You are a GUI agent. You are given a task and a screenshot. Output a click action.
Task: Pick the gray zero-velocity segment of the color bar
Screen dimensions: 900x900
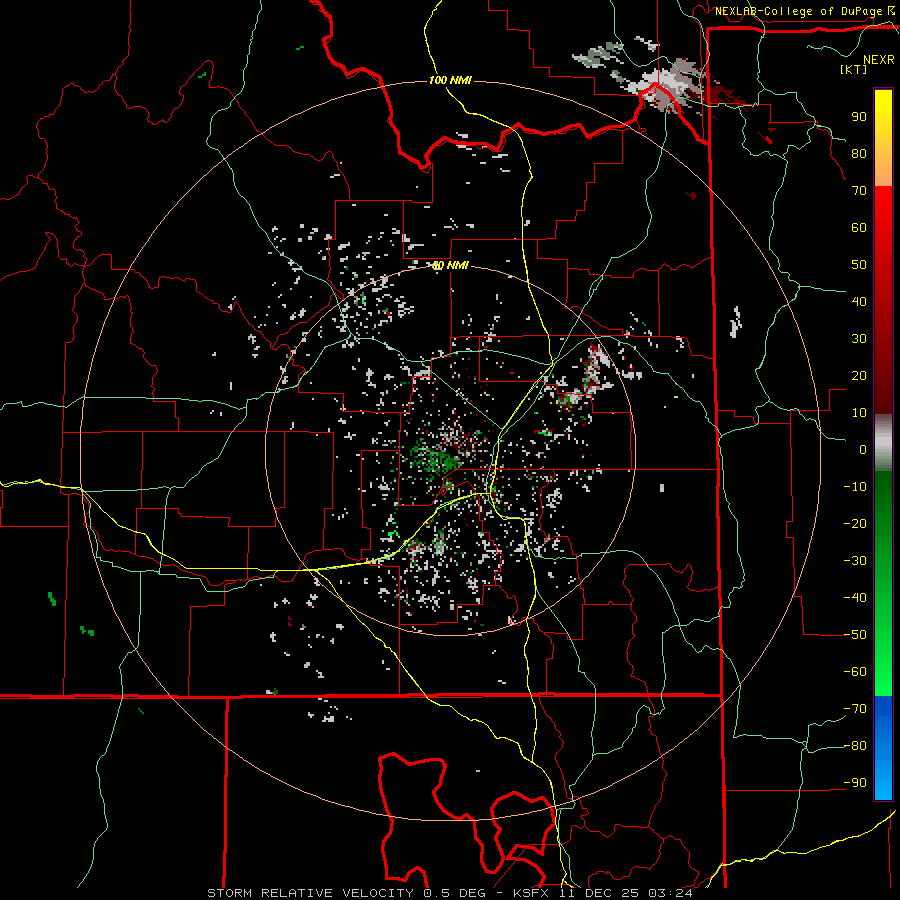pyautogui.click(x=883, y=443)
